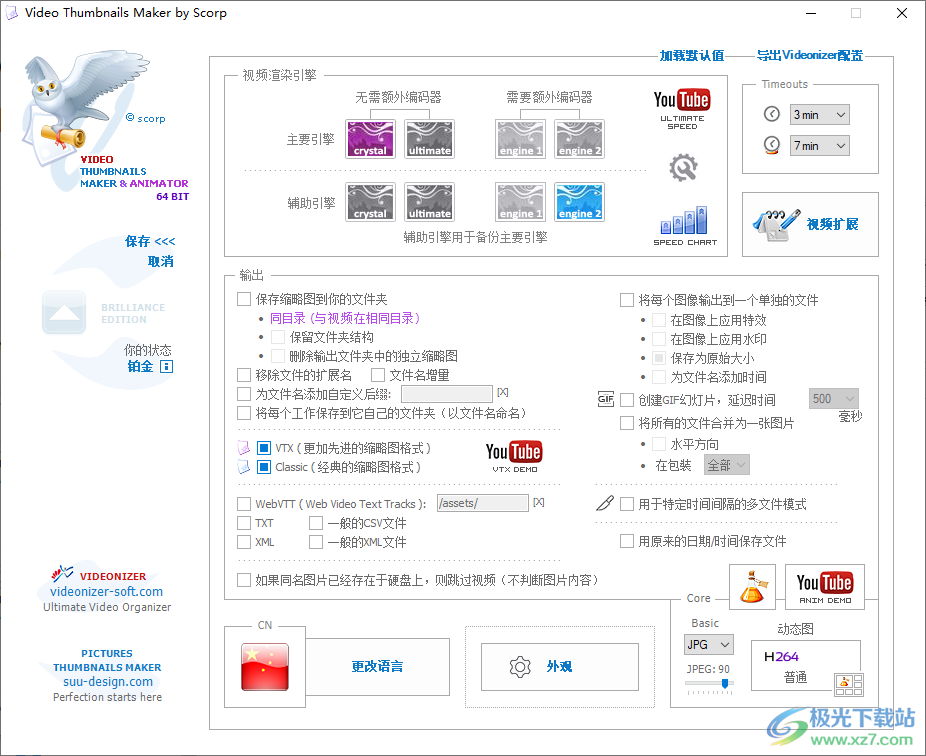Check 创建GIF幻灯片 option

[x=627, y=400]
